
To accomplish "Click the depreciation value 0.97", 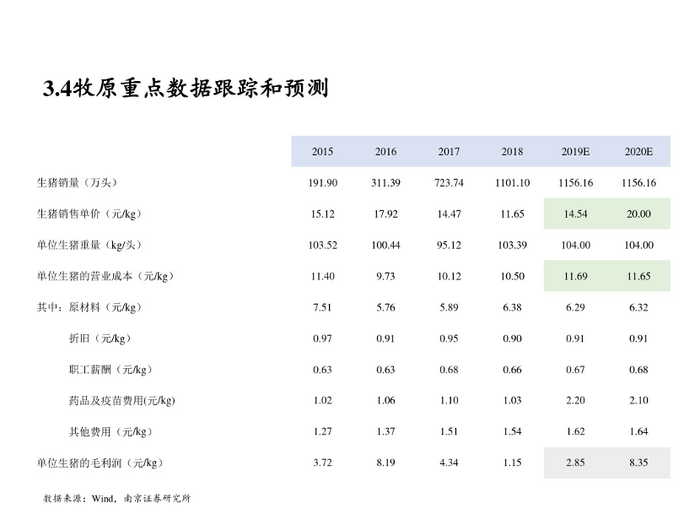I will pos(322,339).
